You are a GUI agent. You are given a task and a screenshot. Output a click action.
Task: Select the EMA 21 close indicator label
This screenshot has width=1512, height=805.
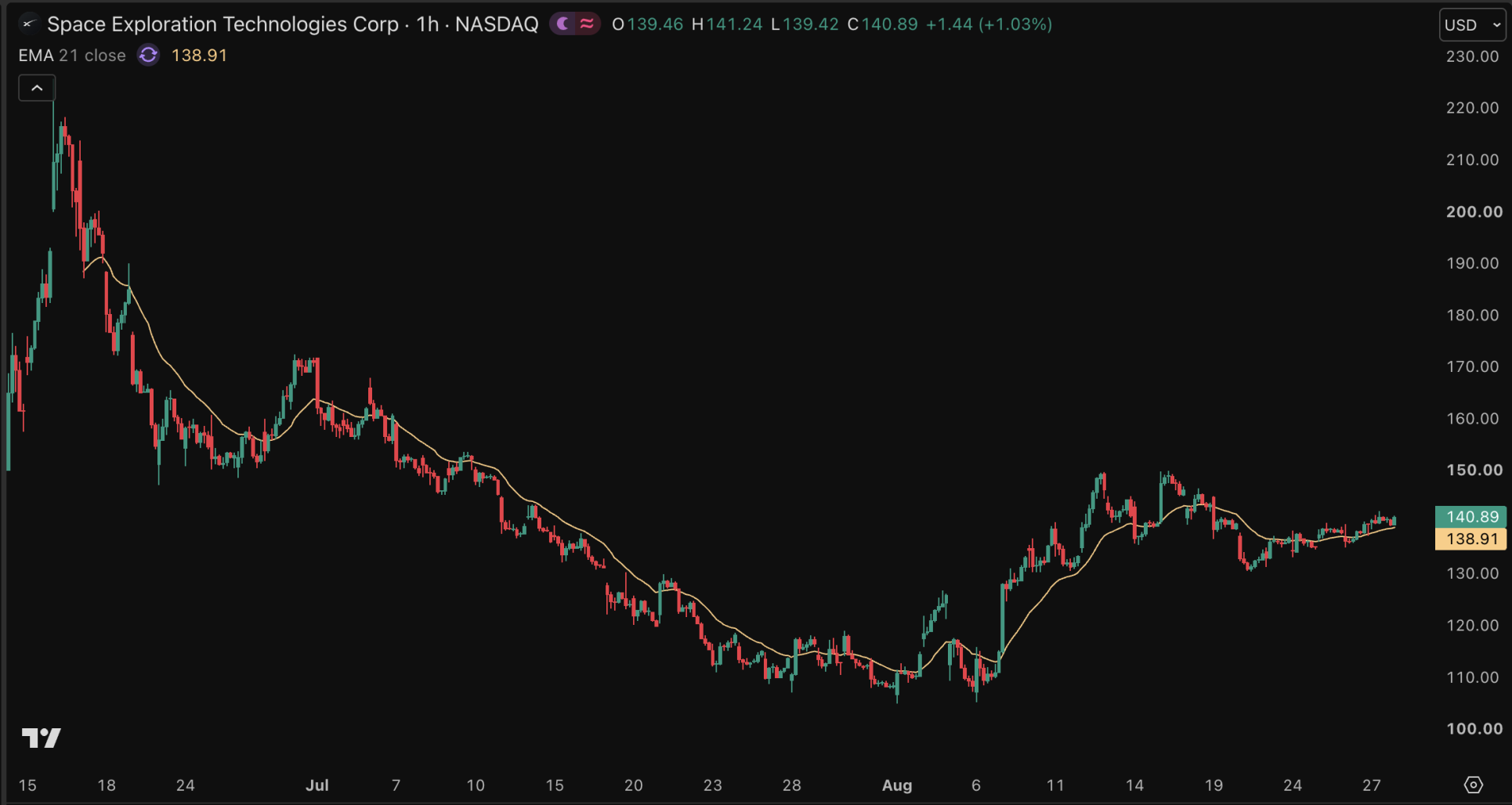tap(72, 56)
